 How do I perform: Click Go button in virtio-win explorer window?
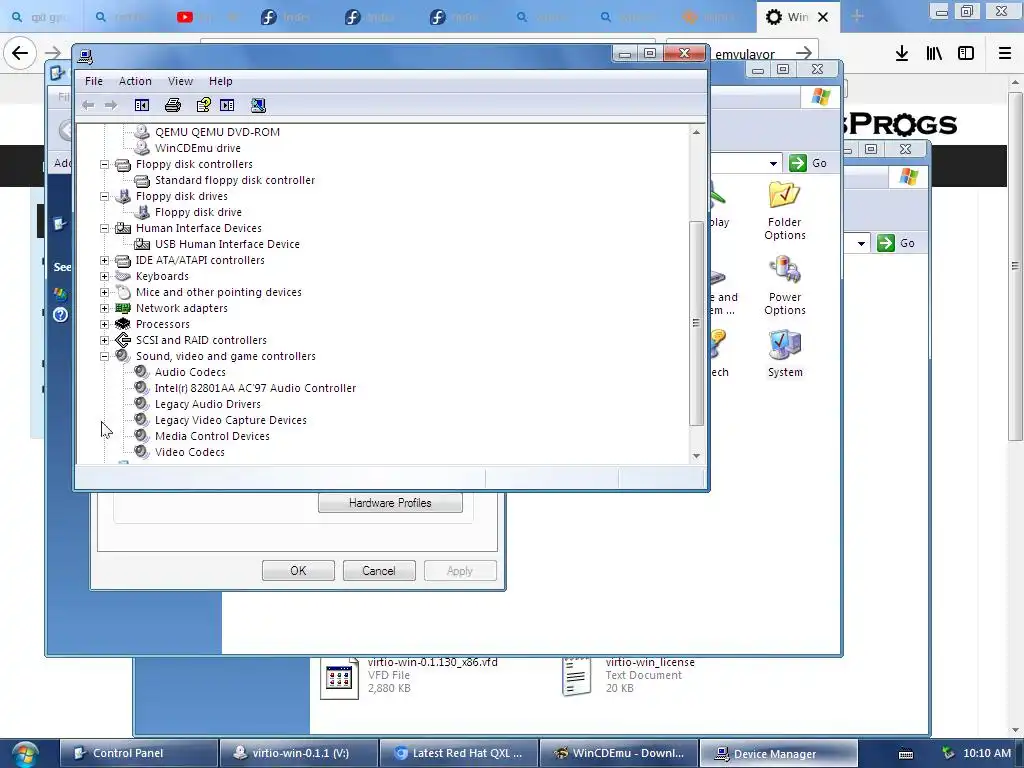tap(896, 244)
